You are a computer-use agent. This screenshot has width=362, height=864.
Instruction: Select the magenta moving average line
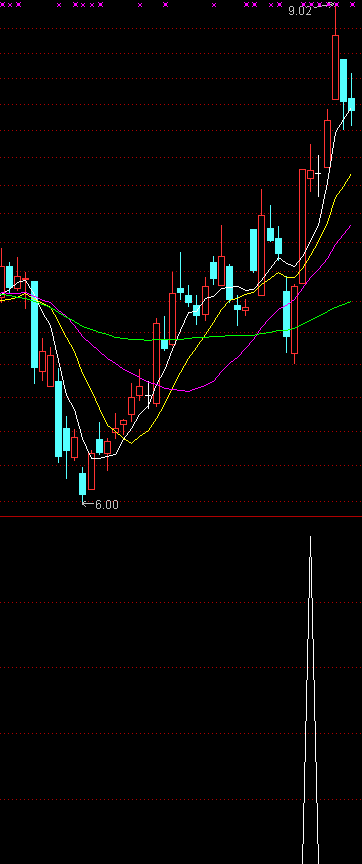[187, 390]
